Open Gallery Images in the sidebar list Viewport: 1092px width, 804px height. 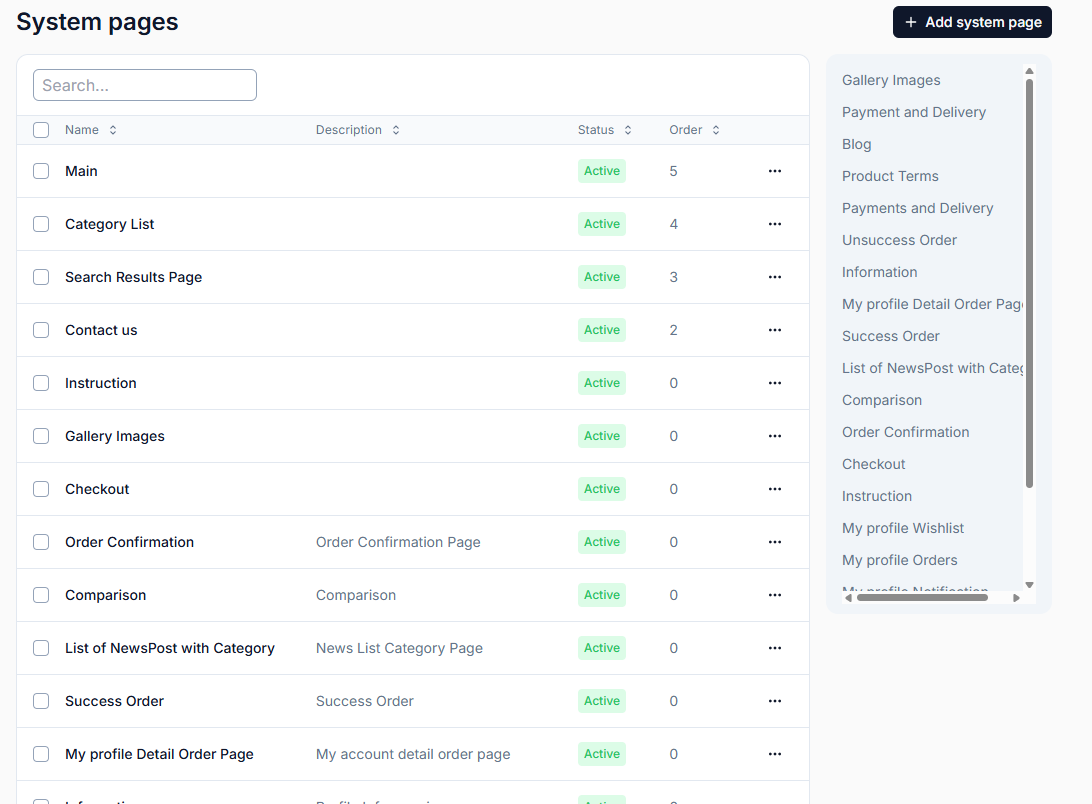pos(891,80)
